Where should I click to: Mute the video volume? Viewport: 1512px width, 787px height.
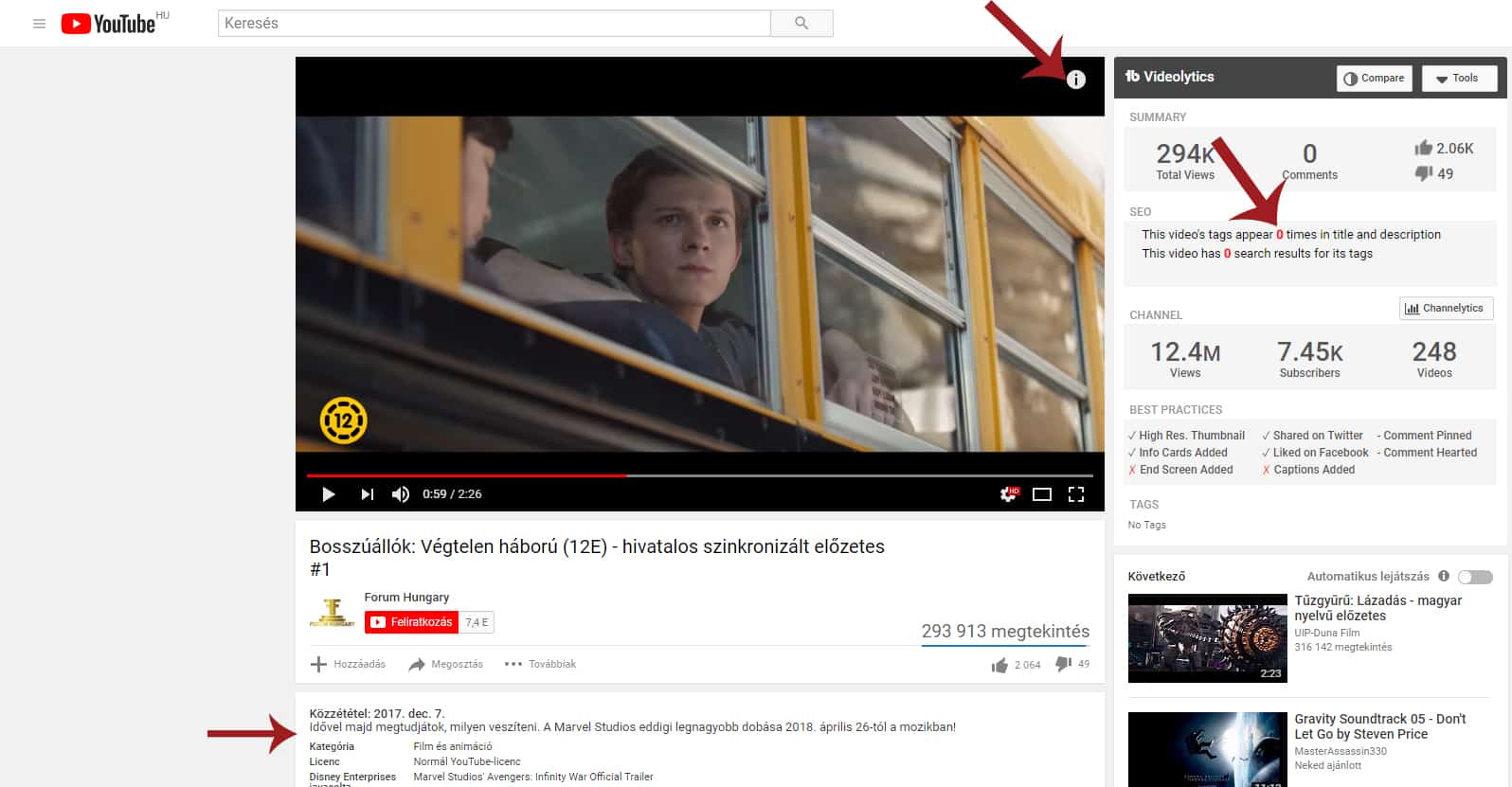(x=401, y=494)
